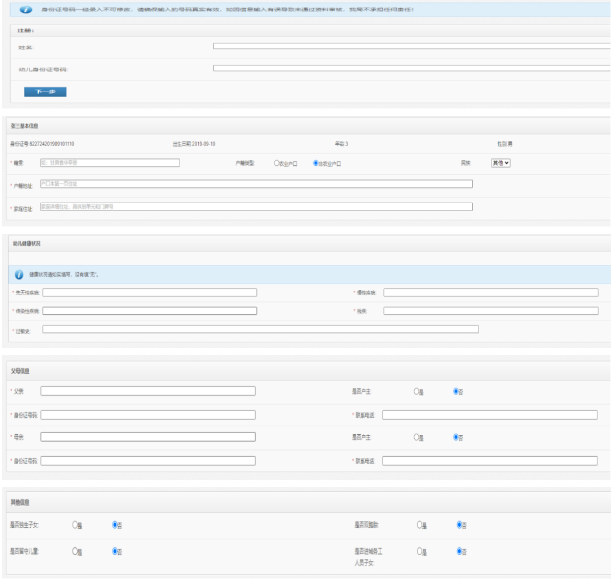612x584 pixels.
Task: Choose 是 for father's 是否户主
Action: pyautogui.click(x=418, y=391)
